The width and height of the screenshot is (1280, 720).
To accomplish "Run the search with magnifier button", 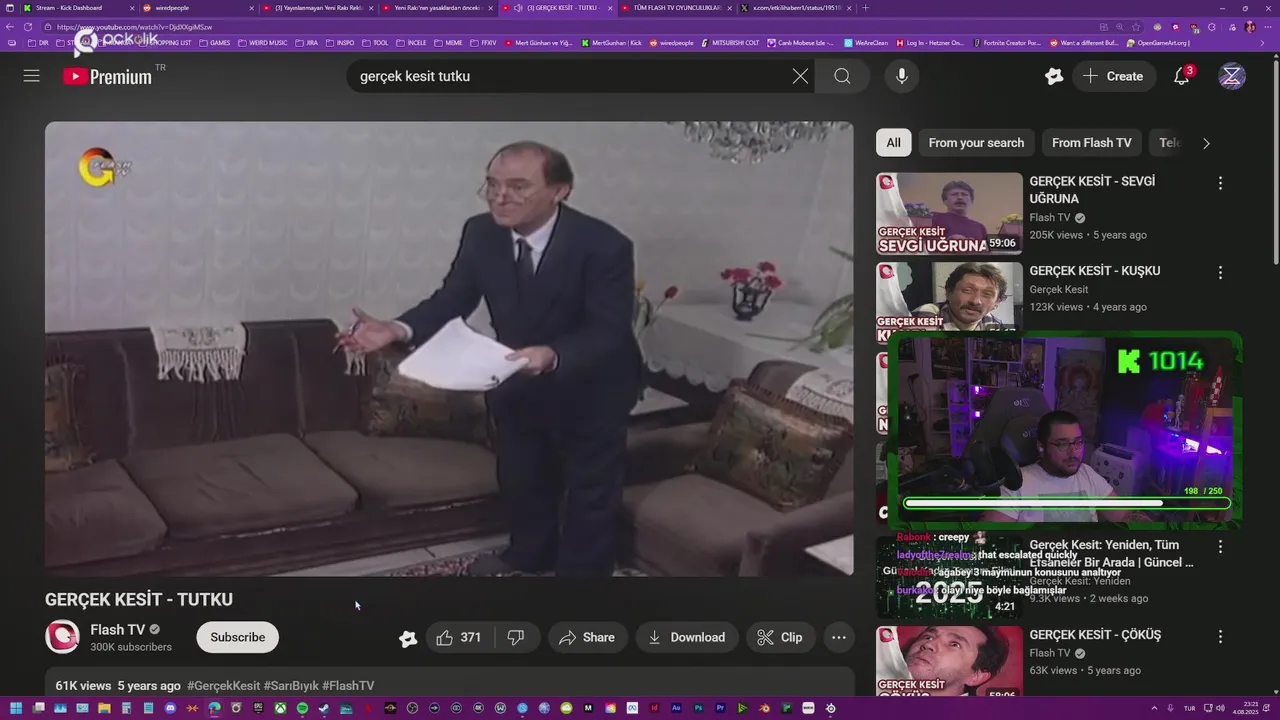I will click(842, 76).
